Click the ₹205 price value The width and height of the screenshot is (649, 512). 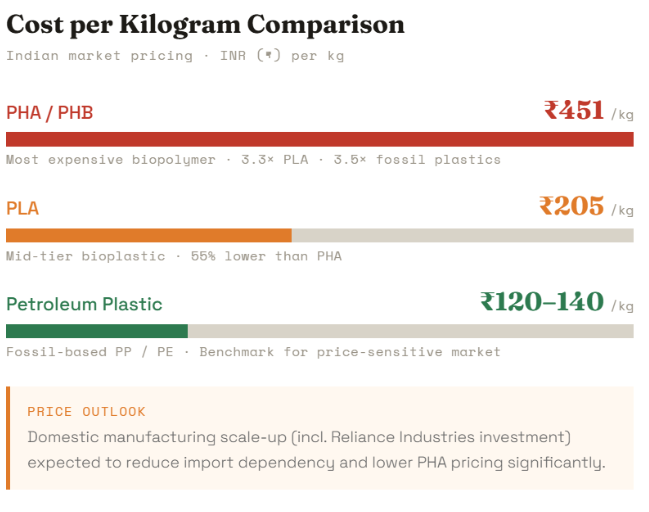point(572,207)
